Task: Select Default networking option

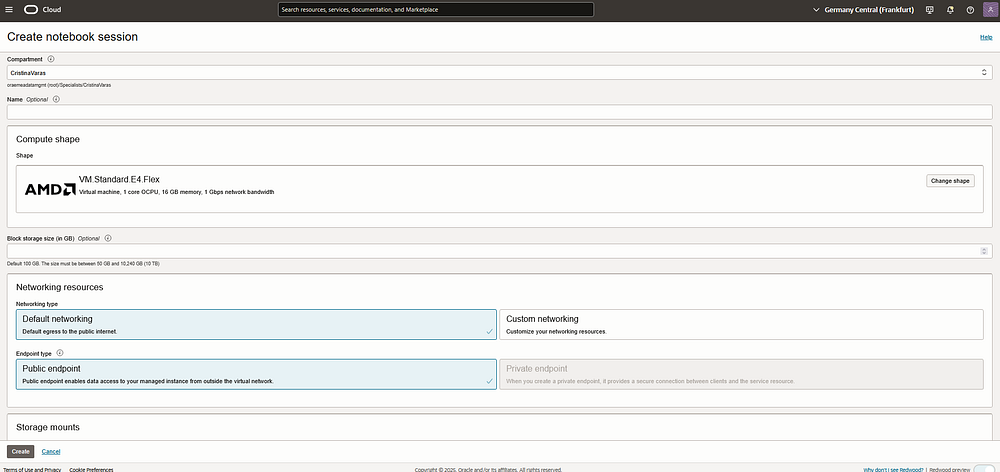Action: point(256,324)
